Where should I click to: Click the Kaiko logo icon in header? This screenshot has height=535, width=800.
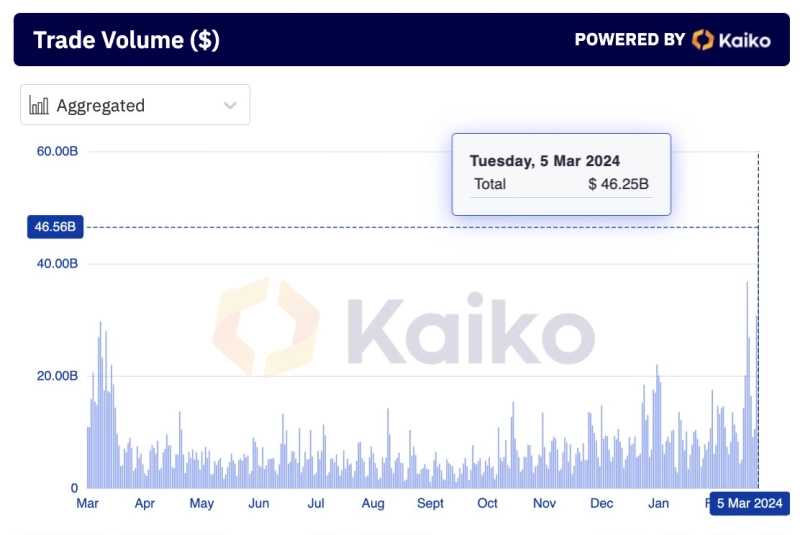(x=703, y=40)
